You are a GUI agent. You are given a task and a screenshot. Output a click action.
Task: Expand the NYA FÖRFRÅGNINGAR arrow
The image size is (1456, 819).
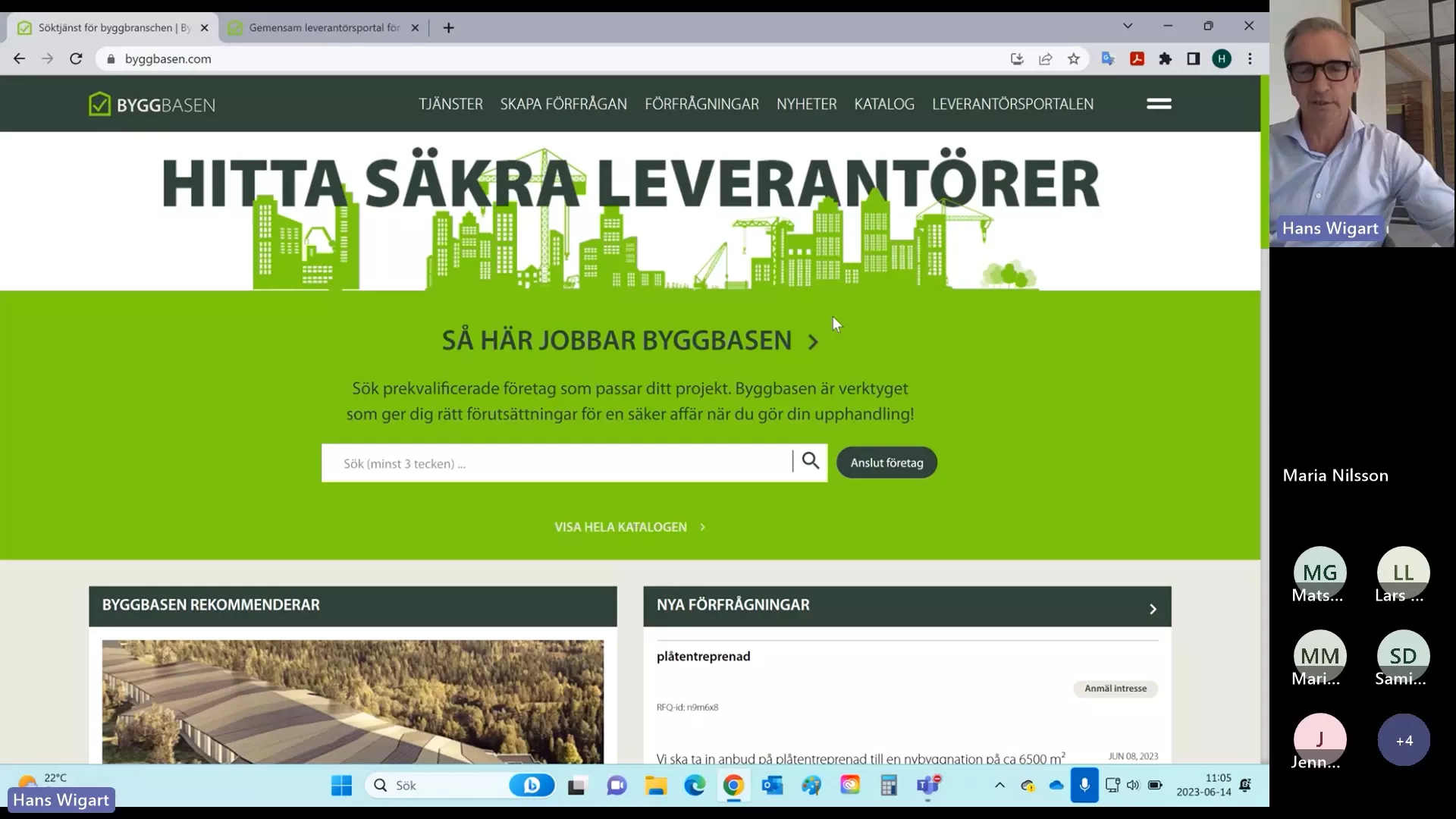click(x=1153, y=609)
